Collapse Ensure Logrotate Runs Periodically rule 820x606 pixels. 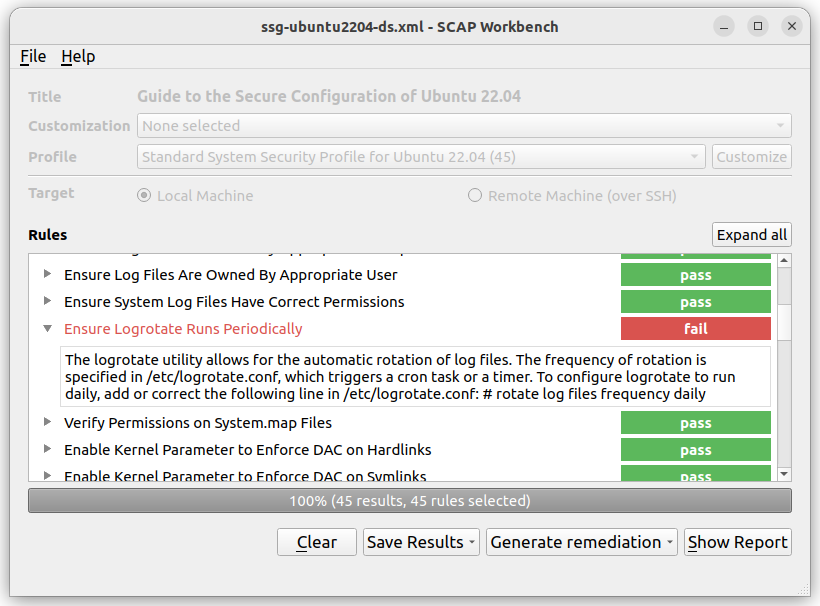point(48,329)
